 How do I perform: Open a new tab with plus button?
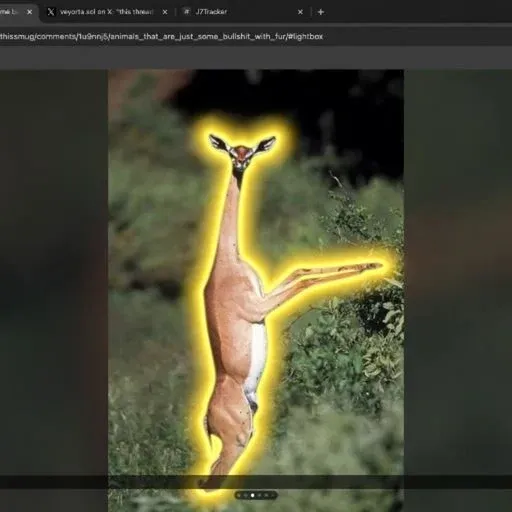(x=321, y=12)
